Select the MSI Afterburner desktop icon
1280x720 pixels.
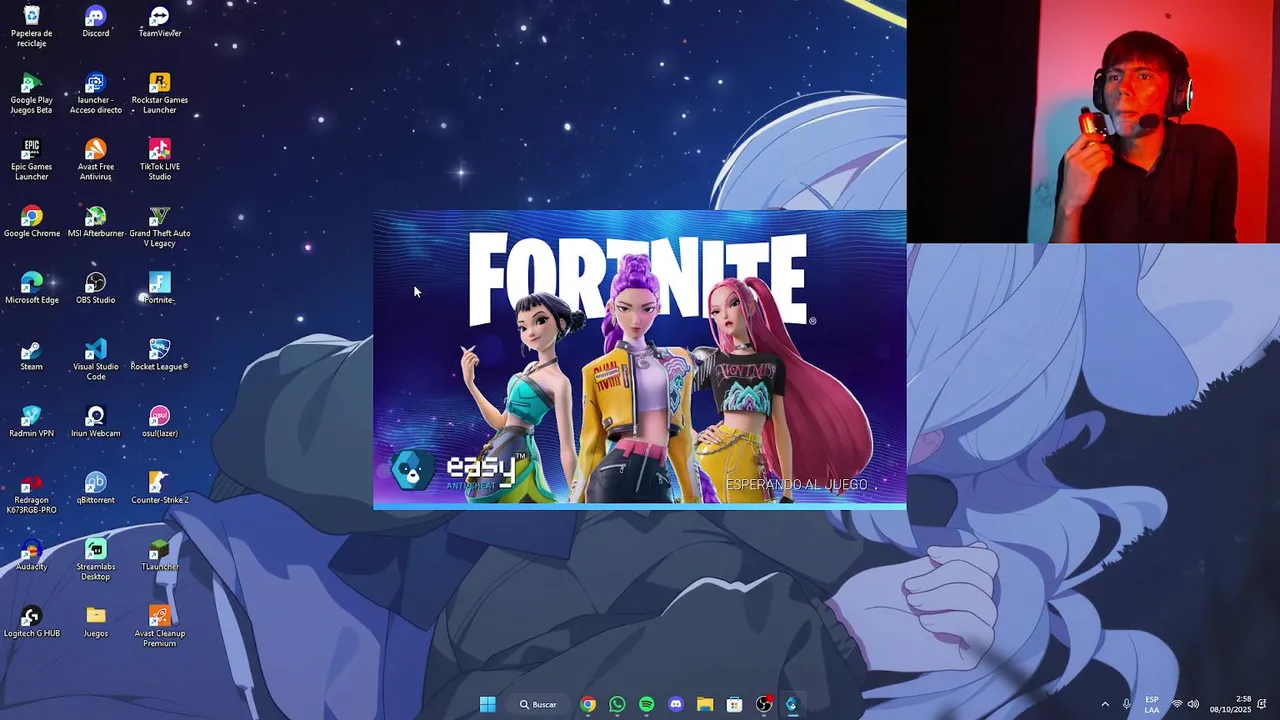point(95,222)
